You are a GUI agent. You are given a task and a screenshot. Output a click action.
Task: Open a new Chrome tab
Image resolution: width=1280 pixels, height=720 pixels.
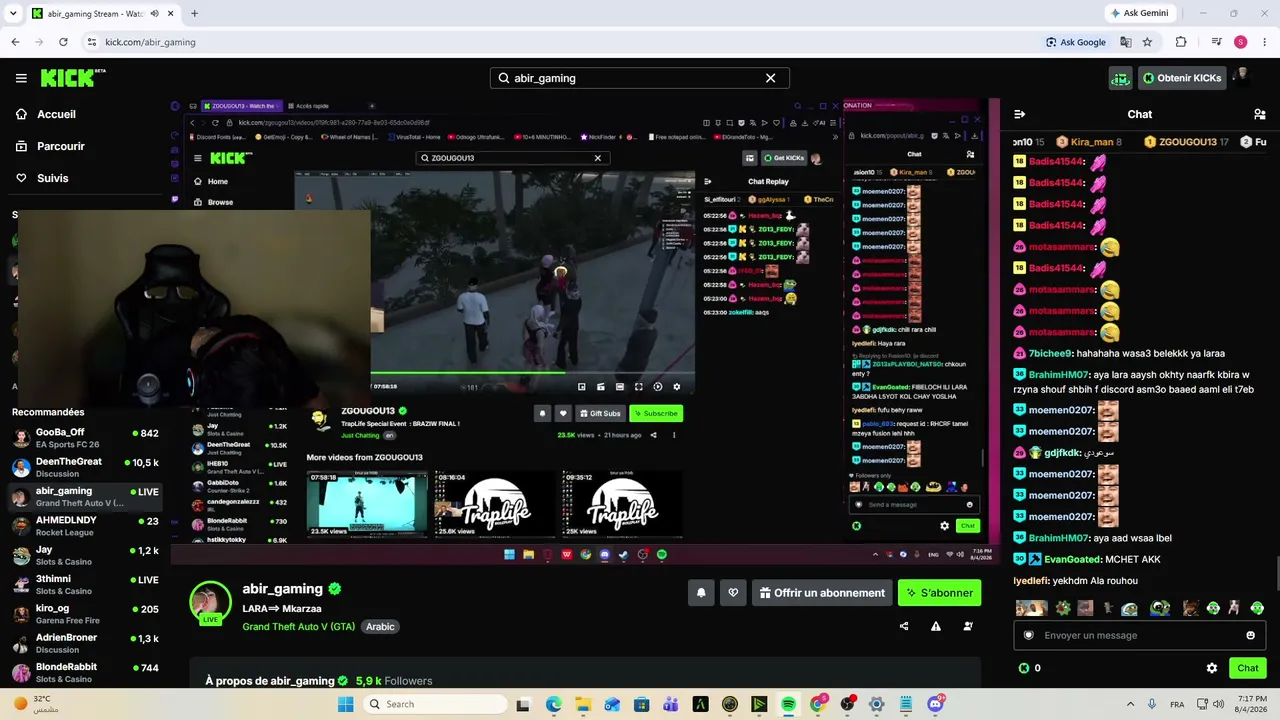(x=194, y=13)
